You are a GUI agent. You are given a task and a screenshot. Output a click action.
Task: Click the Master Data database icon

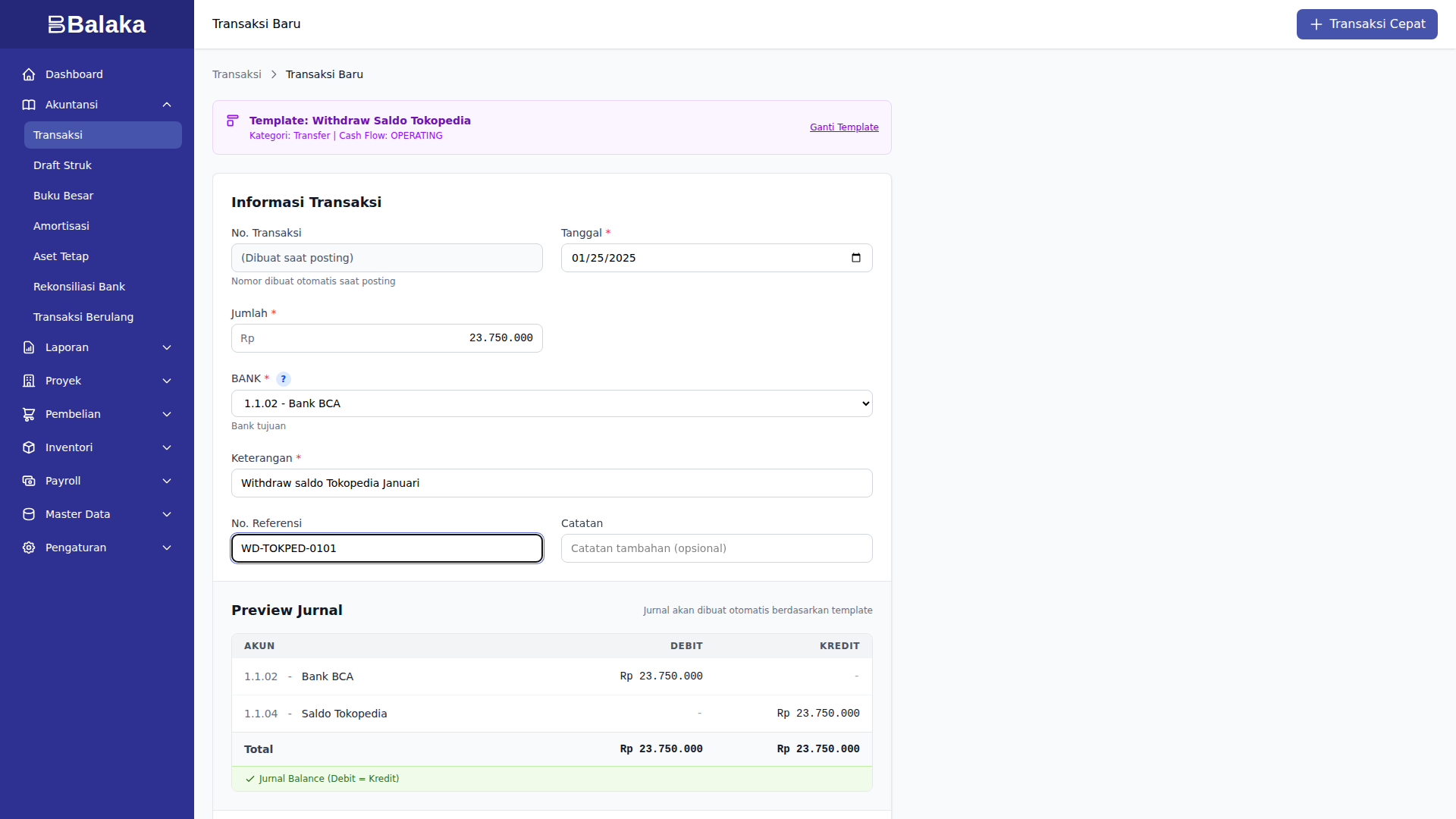pos(28,514)
